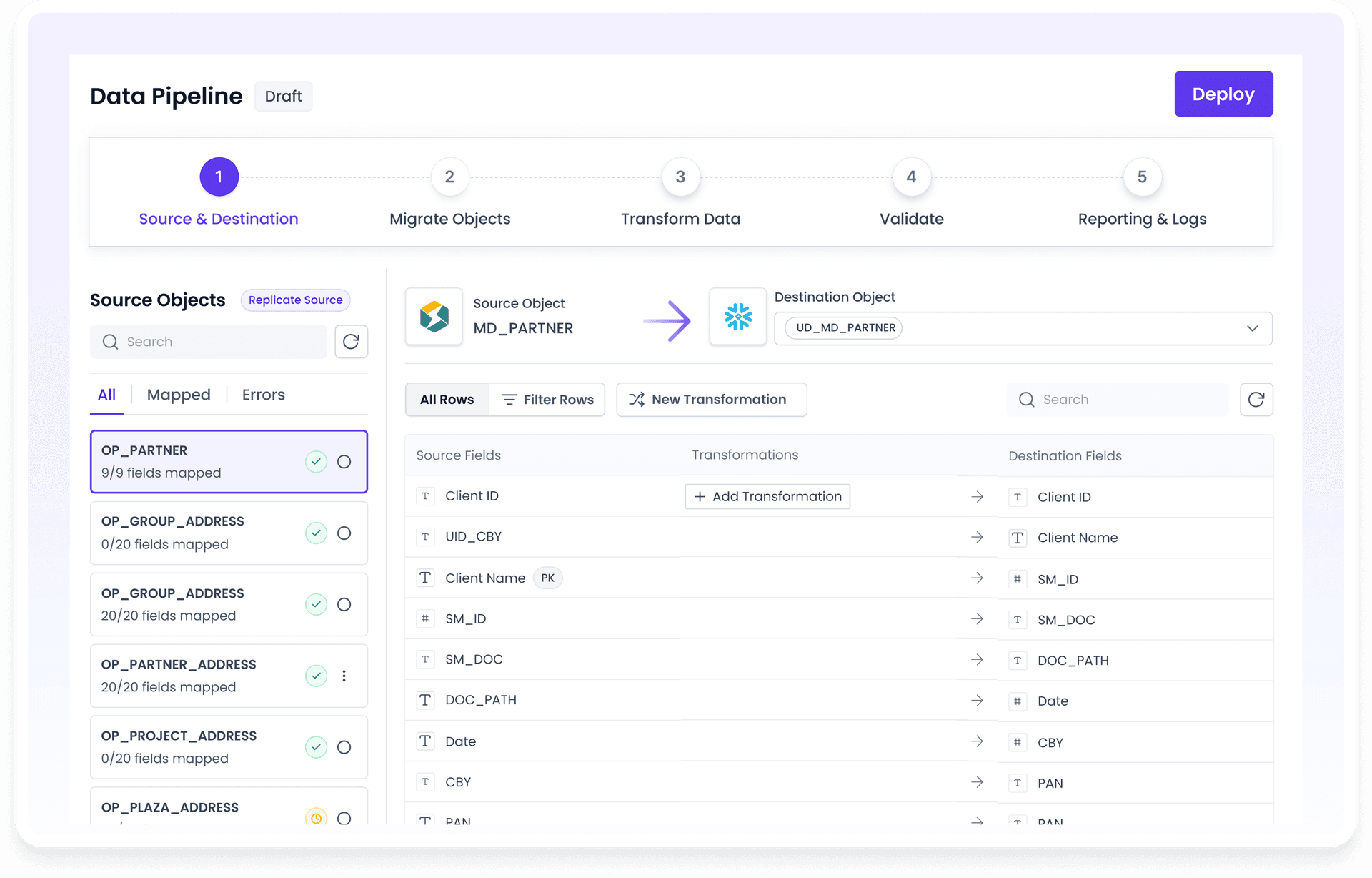Select the radio next to OP_GROUP_ADDRESS 20/20
This screenshot has width=1372, height=878.
tap(344, 604)
